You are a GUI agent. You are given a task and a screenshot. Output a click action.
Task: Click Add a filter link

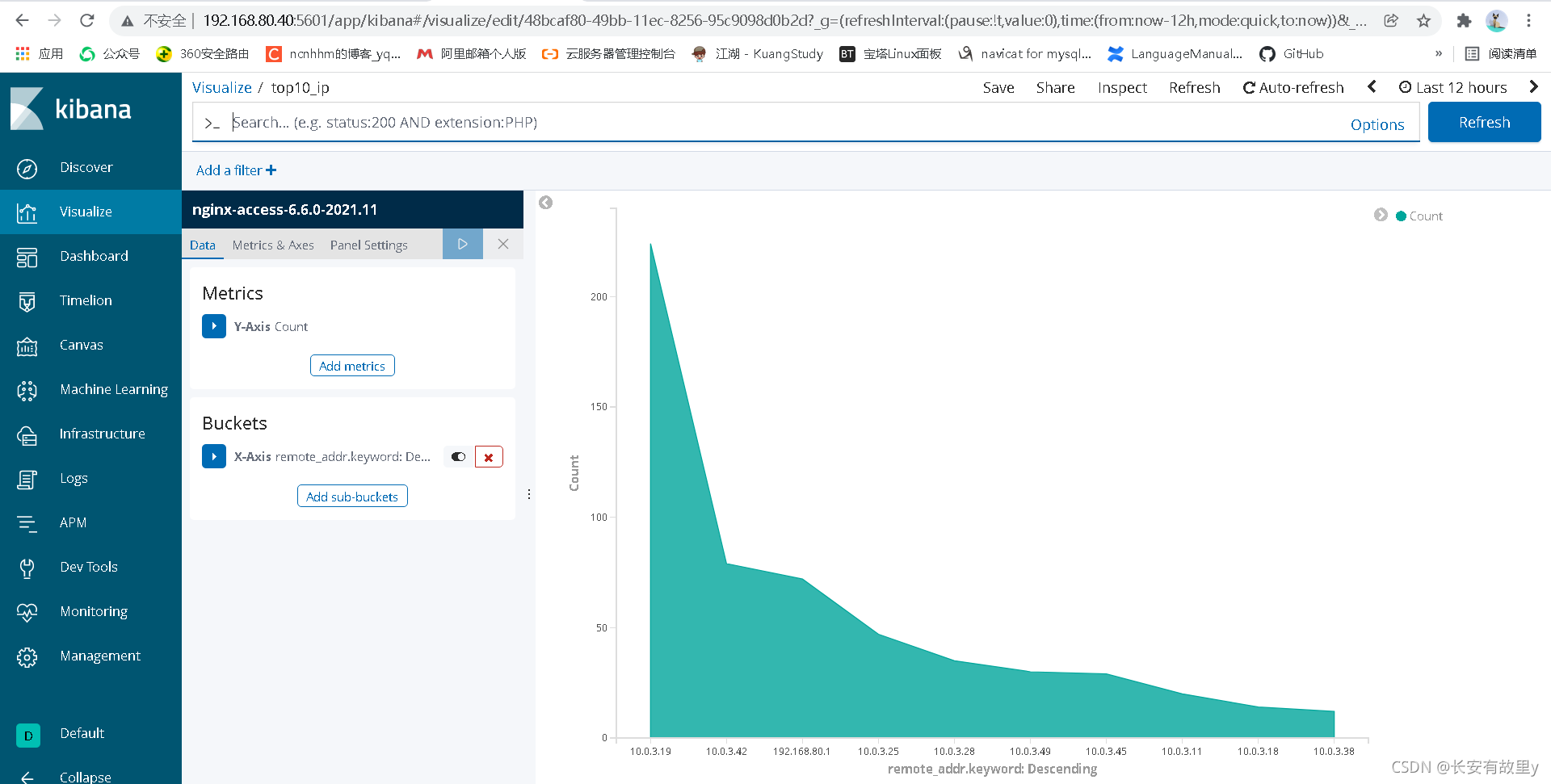tap(236, 170)
